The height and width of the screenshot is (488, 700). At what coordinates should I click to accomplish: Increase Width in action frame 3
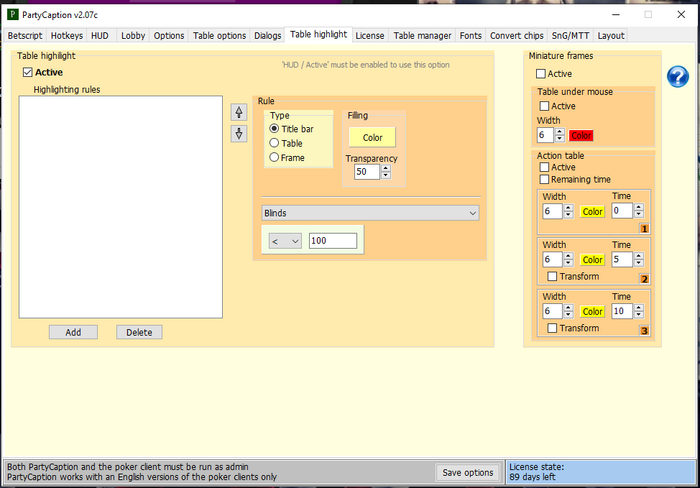568,308
